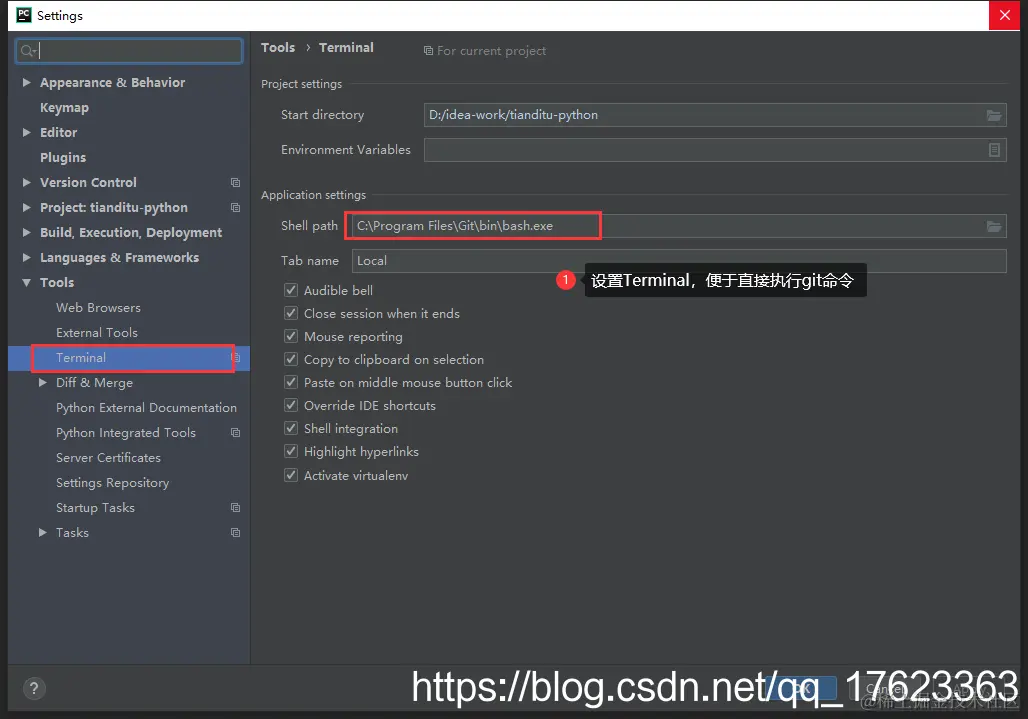Expand Project: tianditu-python arrow
Viewport: 1028px width, 719px height.
27,207
